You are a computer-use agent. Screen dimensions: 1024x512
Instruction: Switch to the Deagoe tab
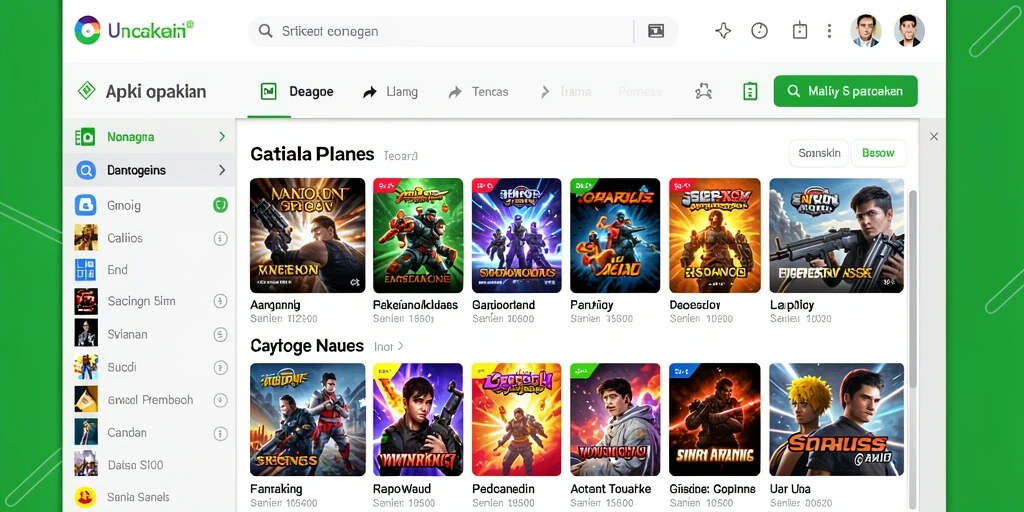(x=297, y=92)
